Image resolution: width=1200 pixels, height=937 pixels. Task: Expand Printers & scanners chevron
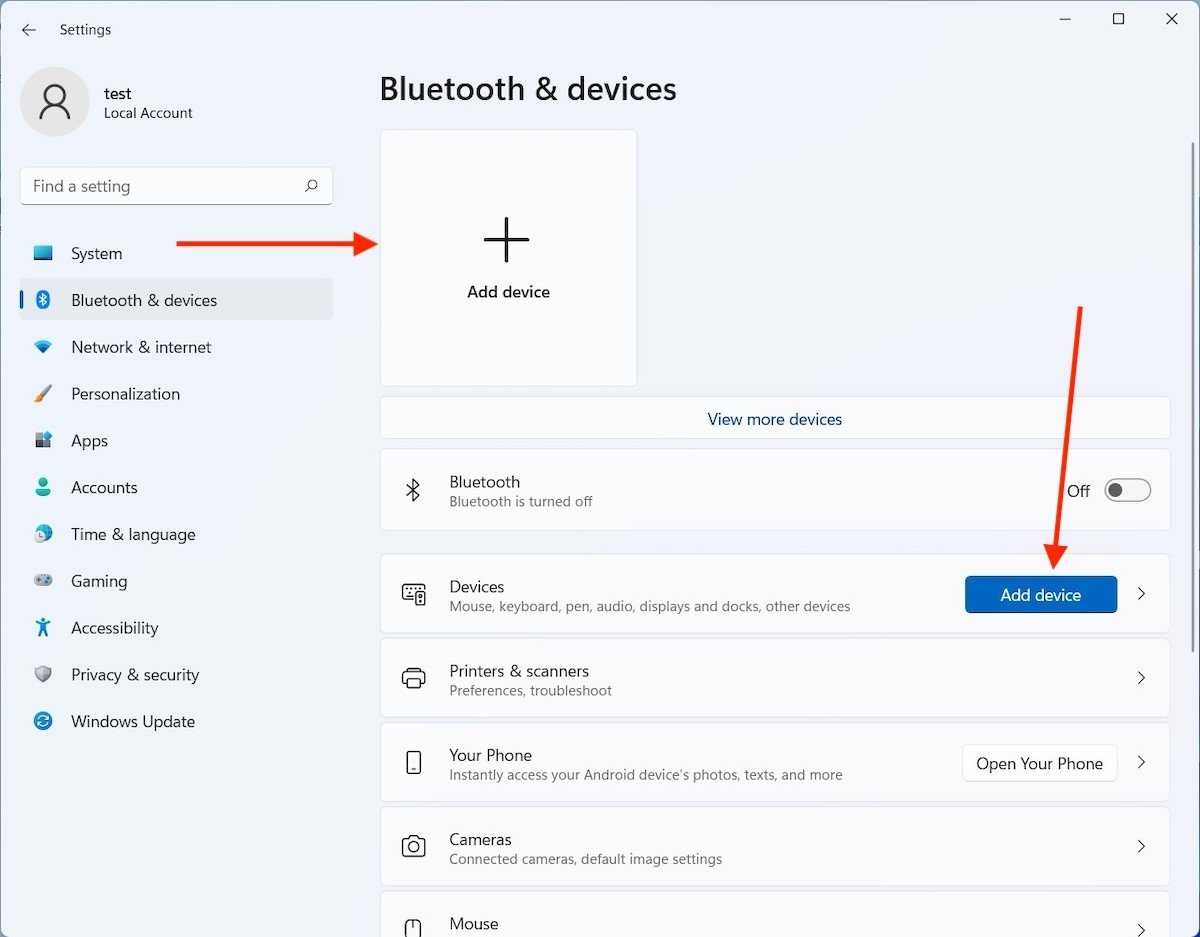pyautogui.click(x=1141, y=678)
